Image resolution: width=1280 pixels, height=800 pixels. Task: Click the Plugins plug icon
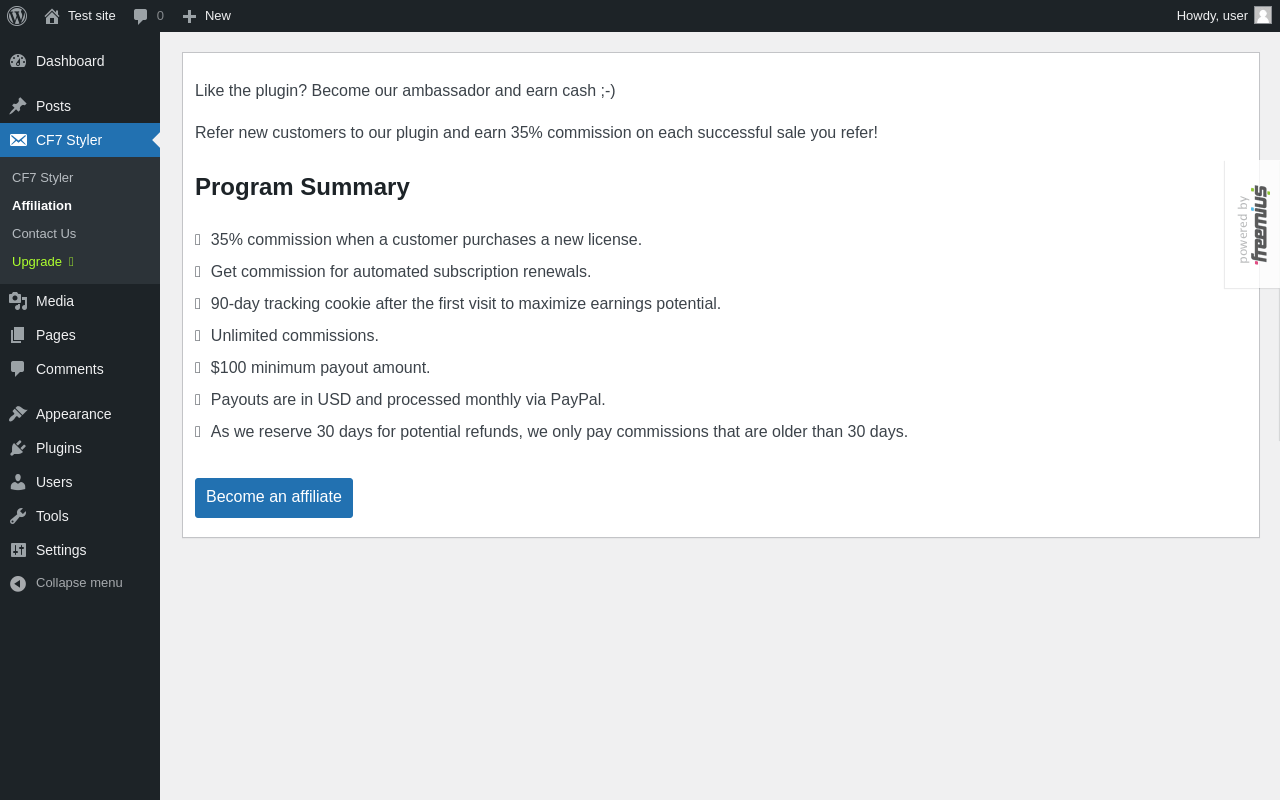18,448
